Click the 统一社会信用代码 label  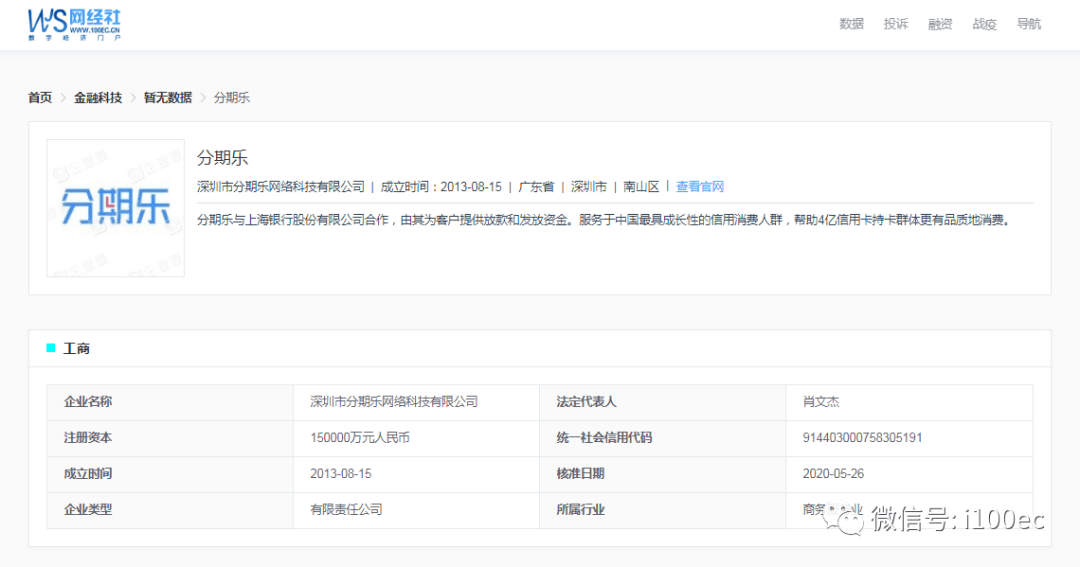604,438
